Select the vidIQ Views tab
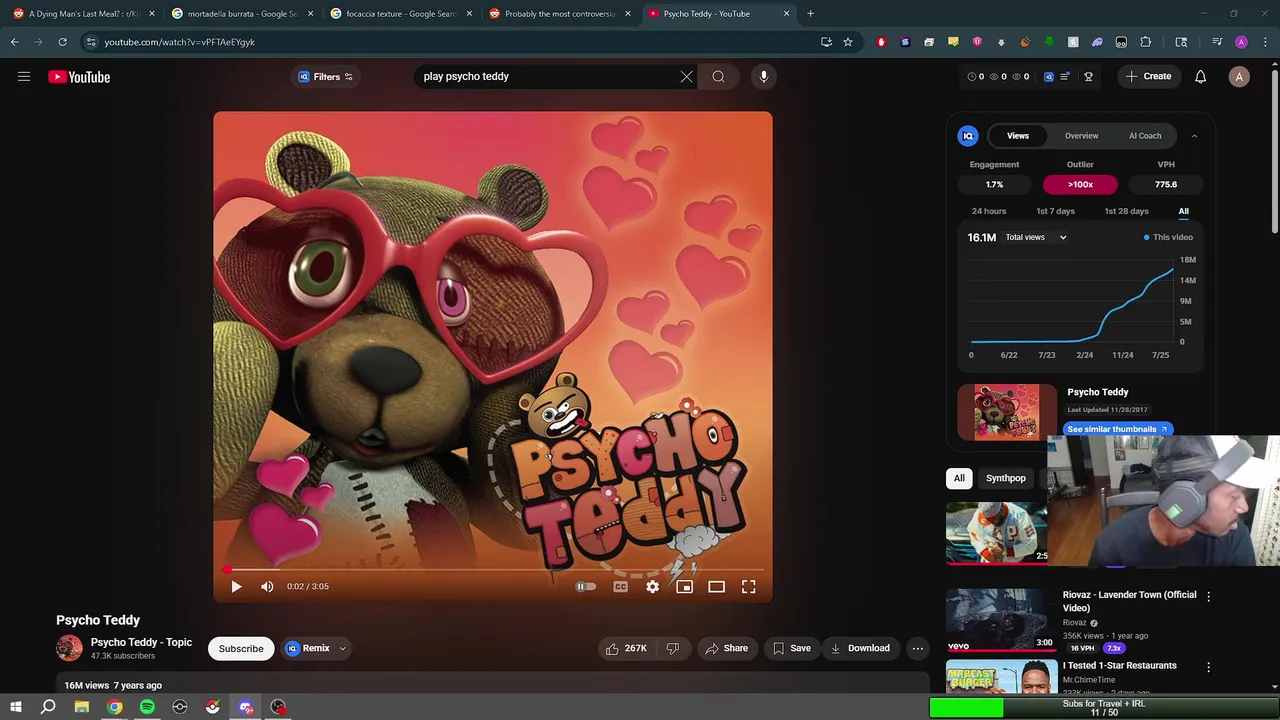The height and width of the screenshot is (720, 1280). pos(1018,136)
